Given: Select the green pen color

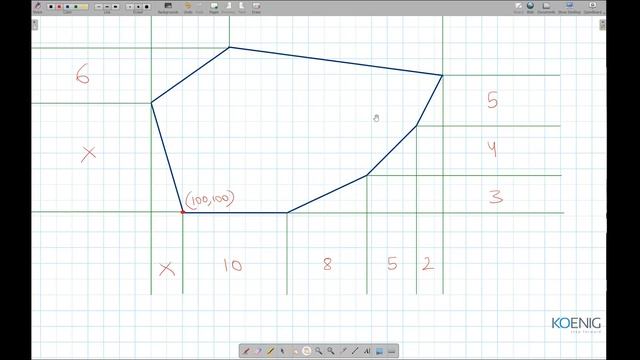Looking at the screenshot, I should (x=76, y=7).
